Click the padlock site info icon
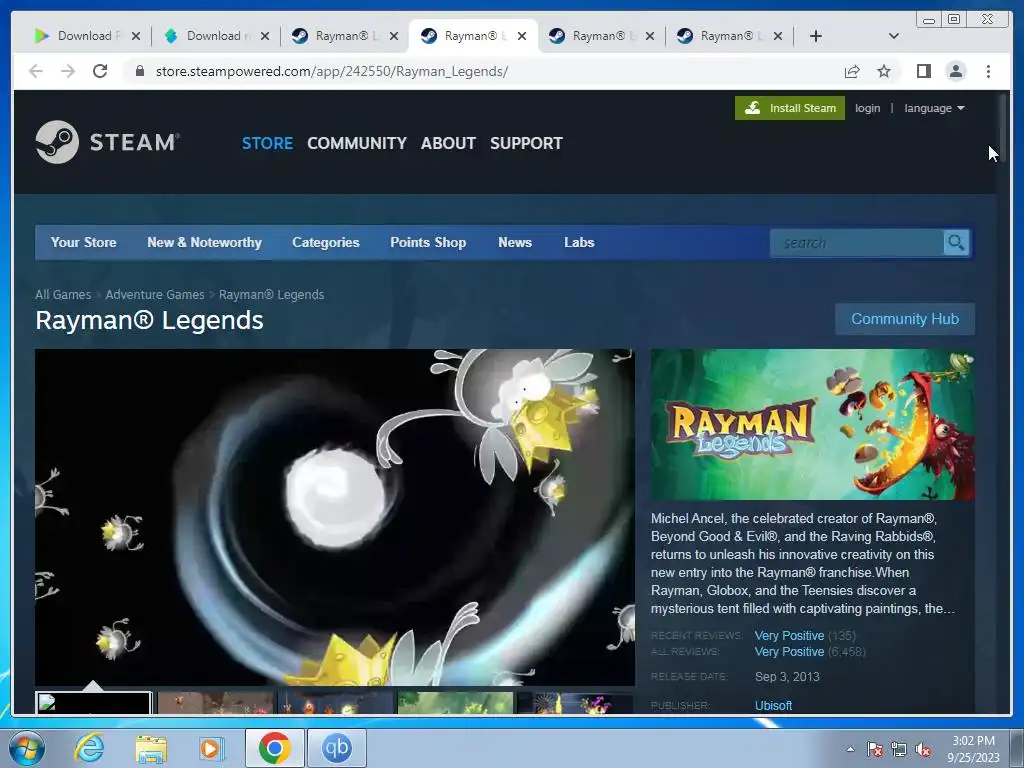 [140, 71]
